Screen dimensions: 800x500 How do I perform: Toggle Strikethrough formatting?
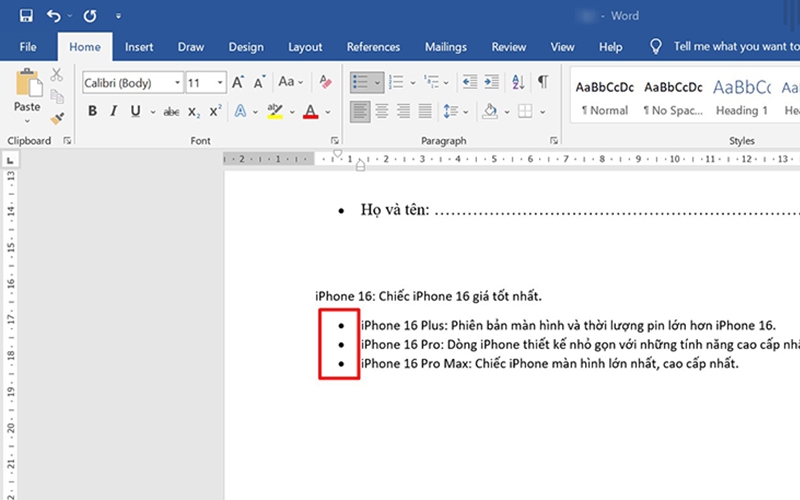(171, 112)
